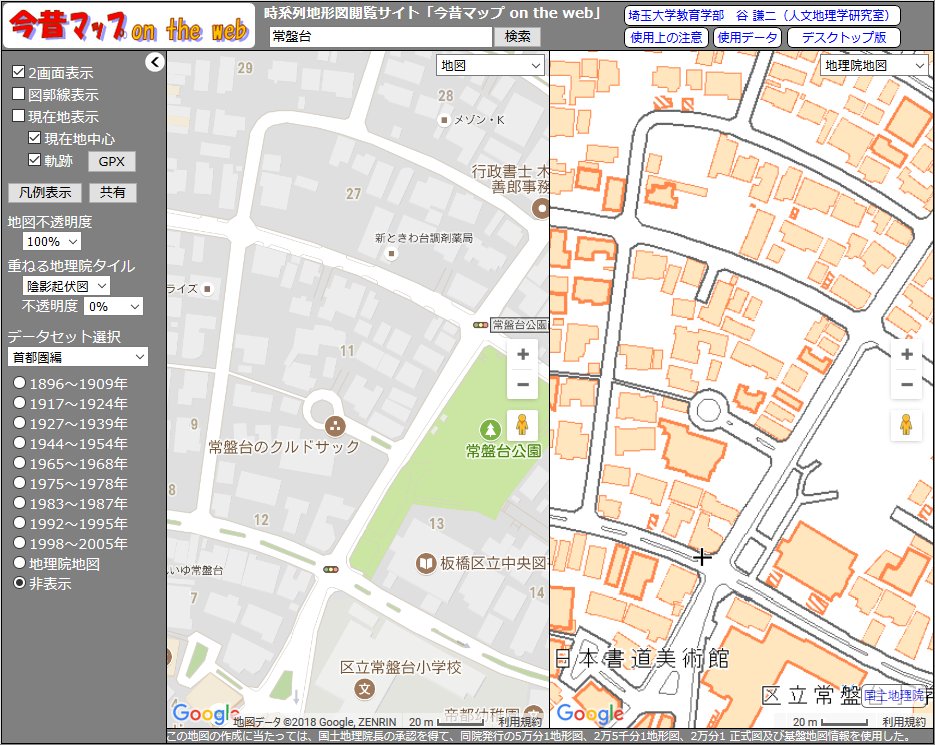Select the 1944～1954年 map period

pos(20,443)
